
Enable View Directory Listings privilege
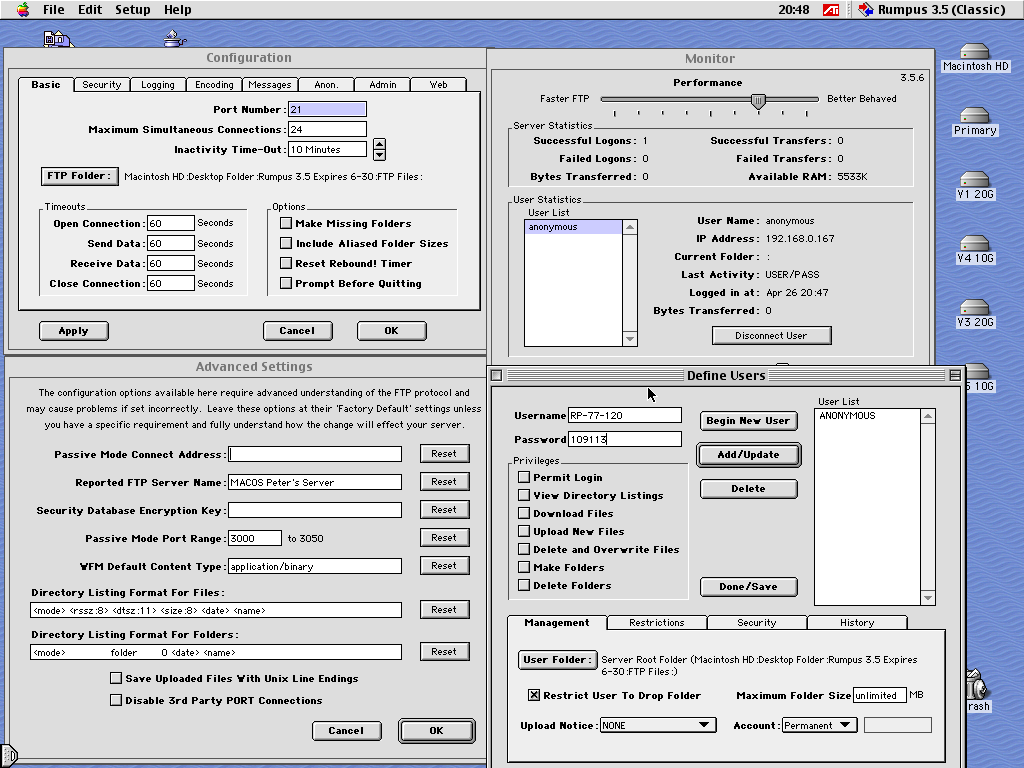[x=524, y=495]
